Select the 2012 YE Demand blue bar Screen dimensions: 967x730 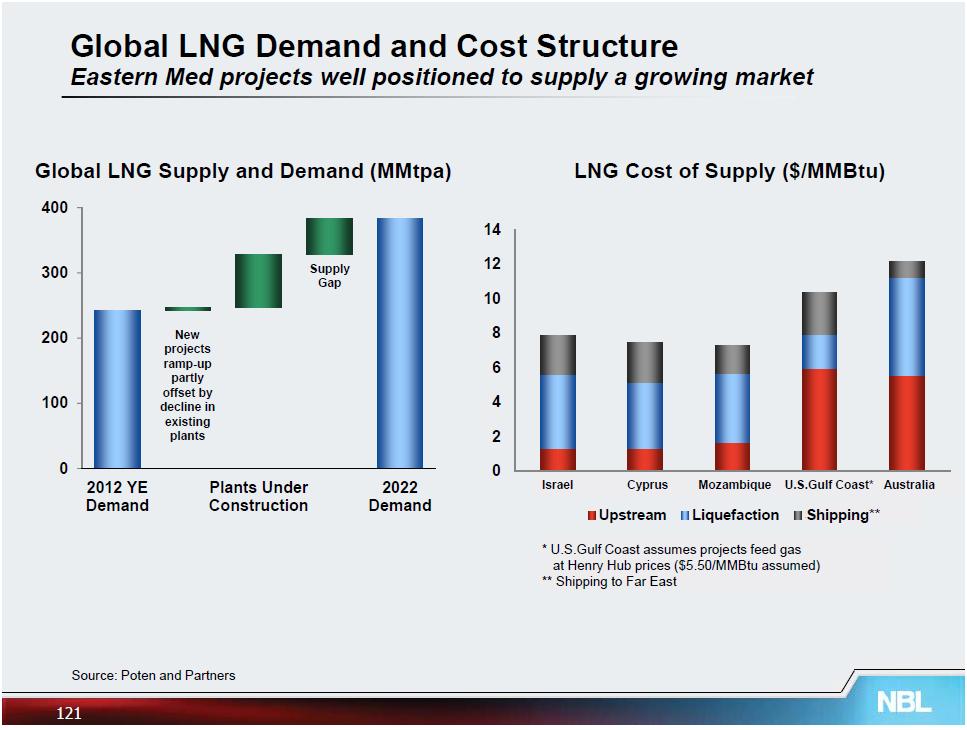(117, 388)
